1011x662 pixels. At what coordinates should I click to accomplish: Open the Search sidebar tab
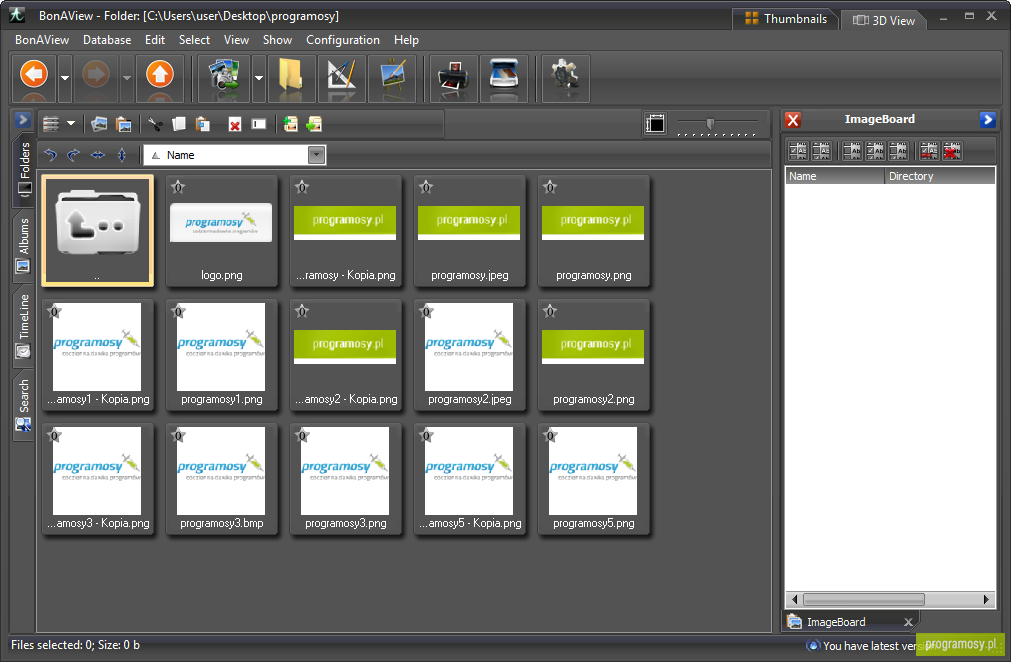pyautogui.click(x=24, y=404)
